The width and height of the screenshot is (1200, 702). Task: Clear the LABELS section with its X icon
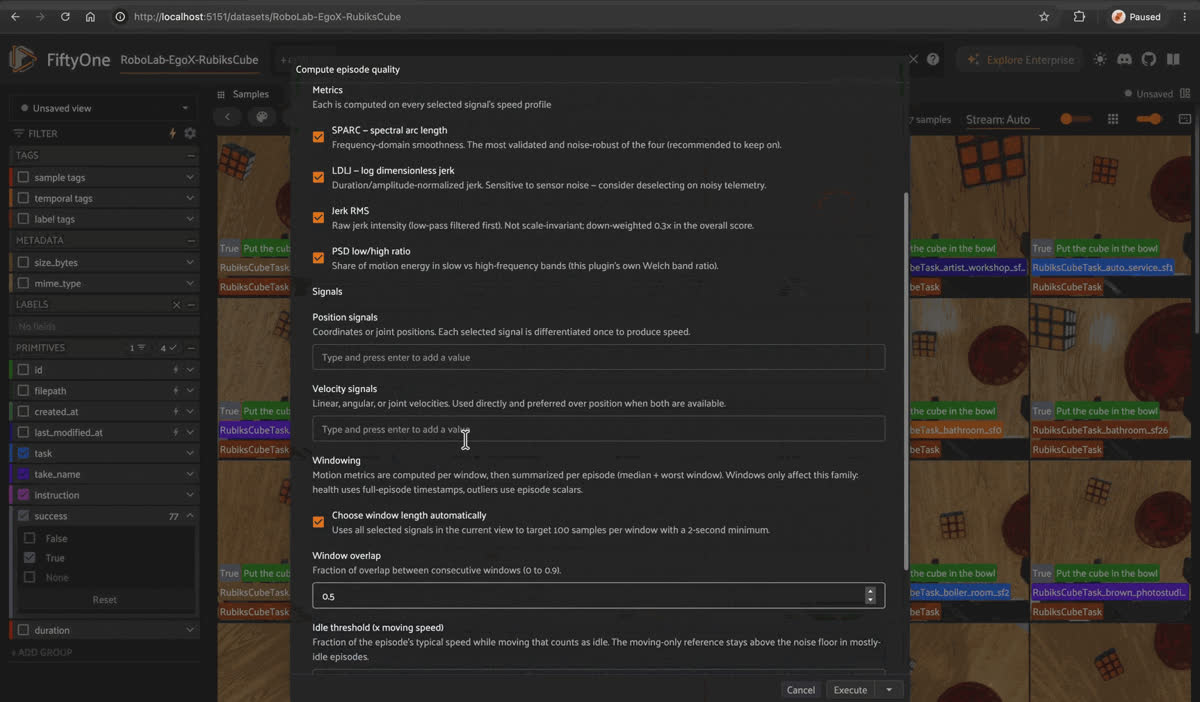(177, 304)
